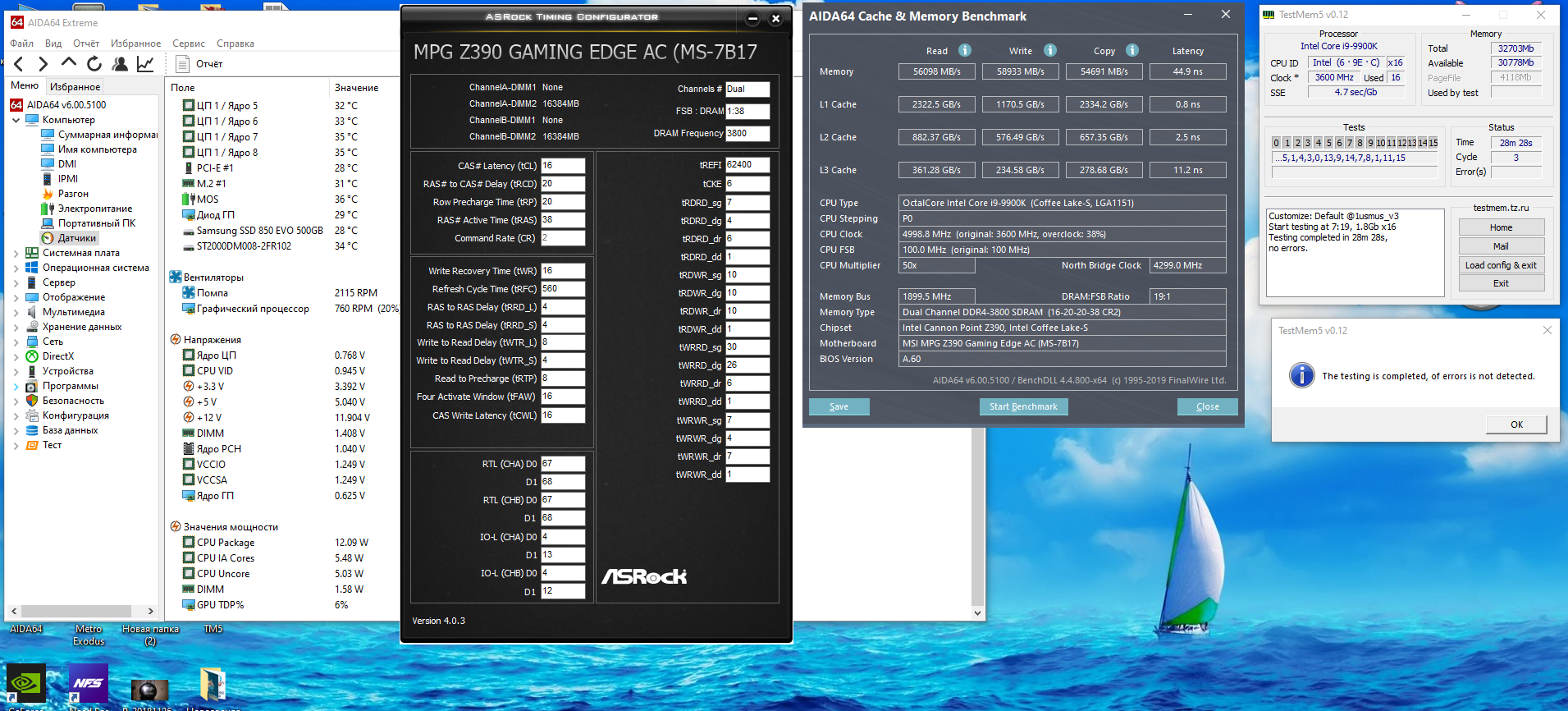This screenshot has height=711, width=1568.
Task: Click Write info icon in AIDA64 benchmark
Action: pyautogui.click(x=1050, y=50)
